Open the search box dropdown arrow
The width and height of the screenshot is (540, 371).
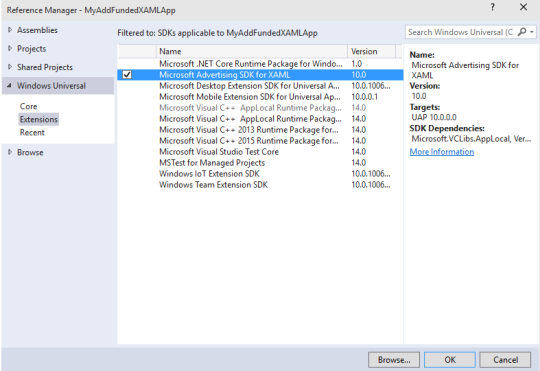pyautogui.click(x=532, y=32)
